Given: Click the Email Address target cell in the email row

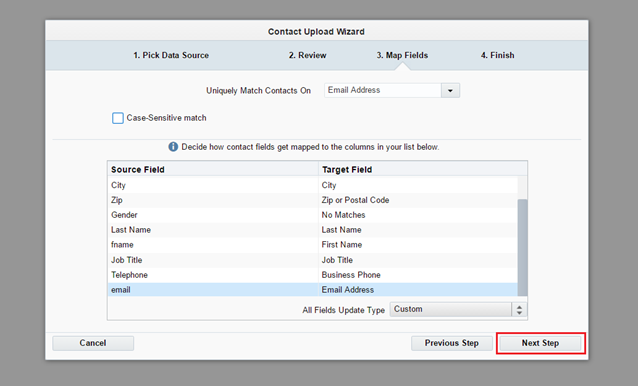Looking at the screenshot, I should (x=418, y=290).
